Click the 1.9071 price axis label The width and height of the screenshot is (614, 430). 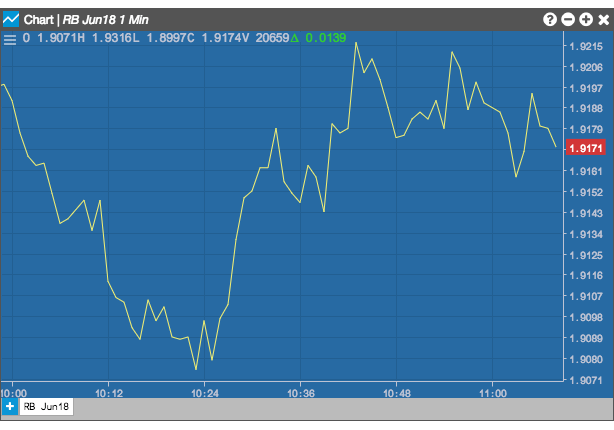586,380
